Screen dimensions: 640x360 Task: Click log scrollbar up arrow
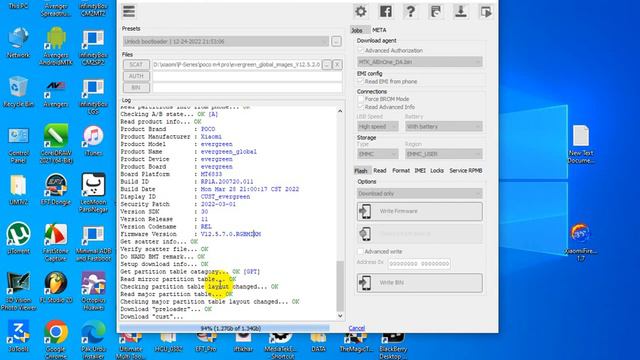(x=340, y=111)
